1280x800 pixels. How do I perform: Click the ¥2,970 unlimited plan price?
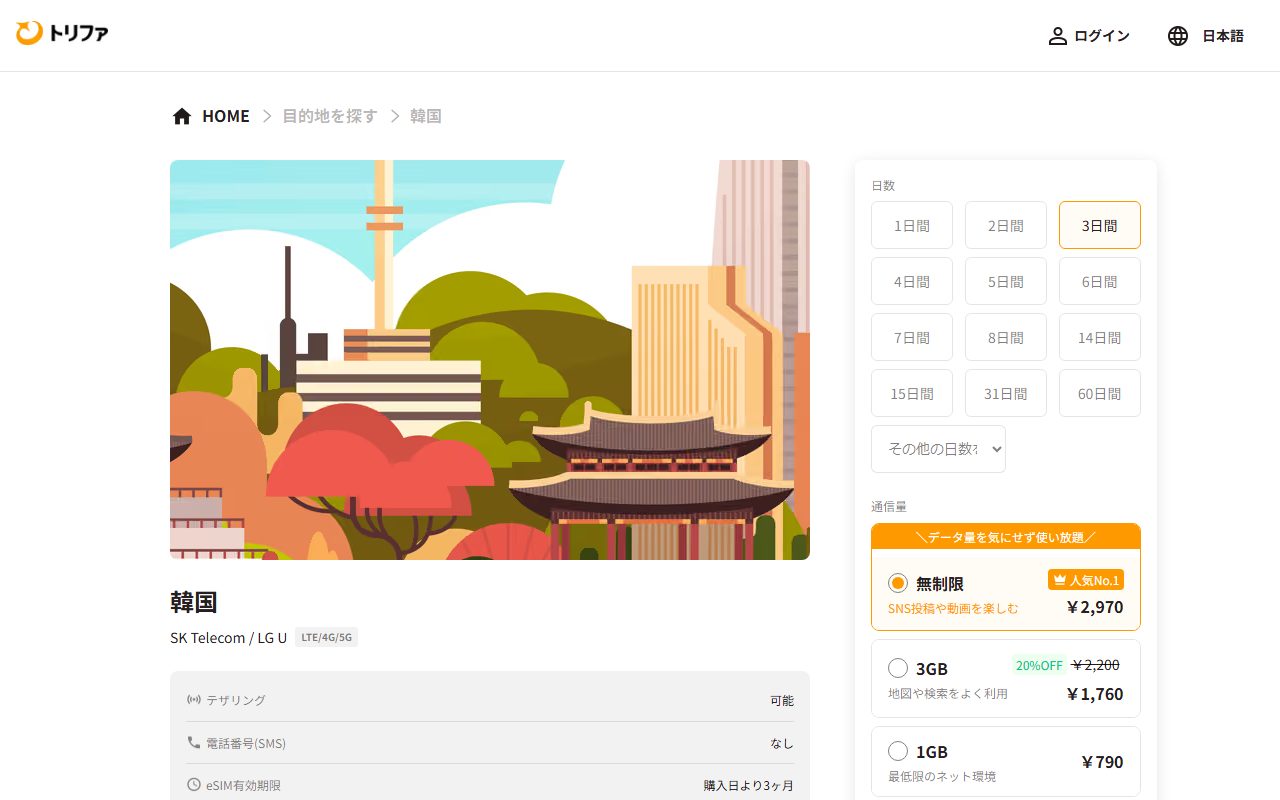pos(1095,607)
